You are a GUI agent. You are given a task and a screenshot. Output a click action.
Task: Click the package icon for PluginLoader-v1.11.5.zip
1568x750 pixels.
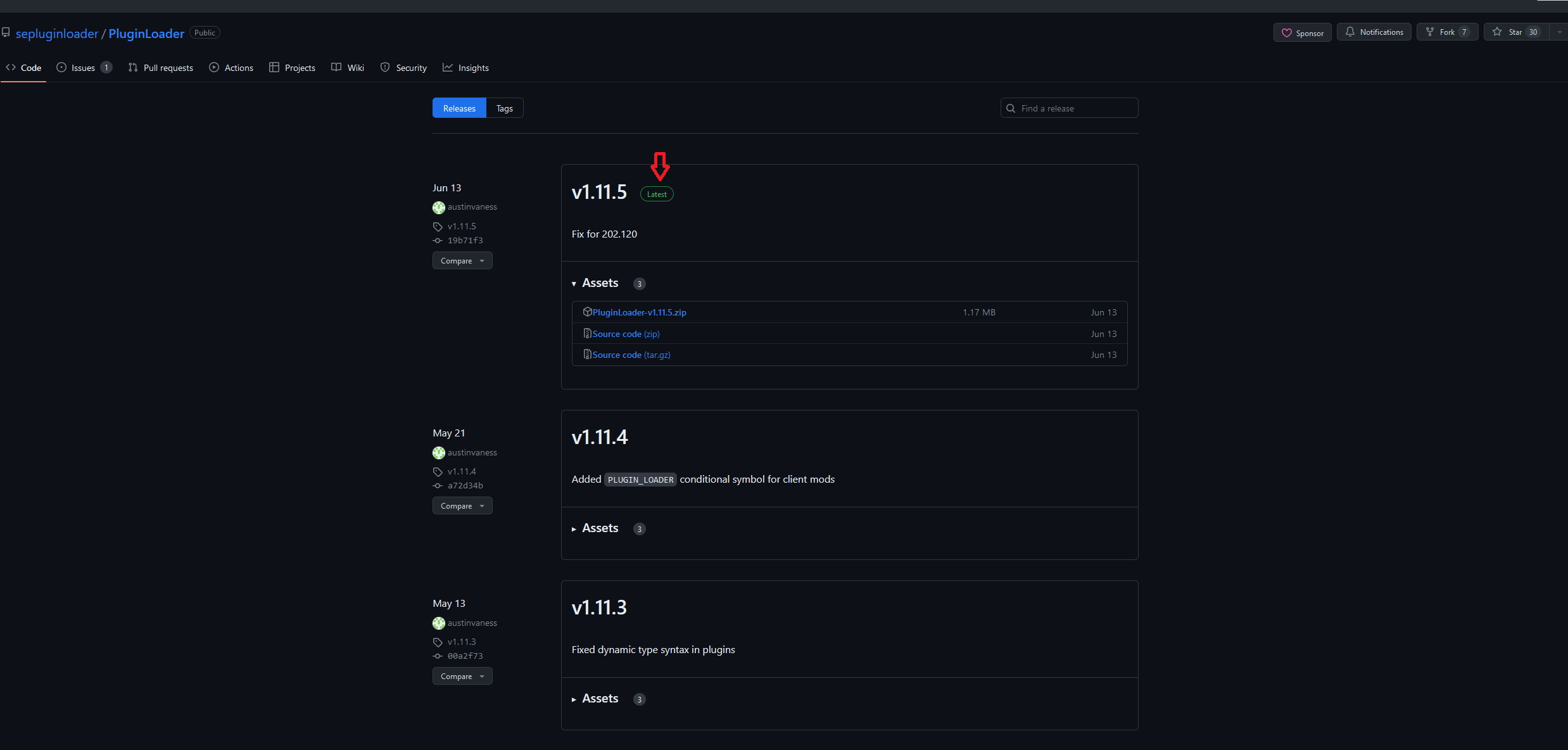tap(587, 312)
